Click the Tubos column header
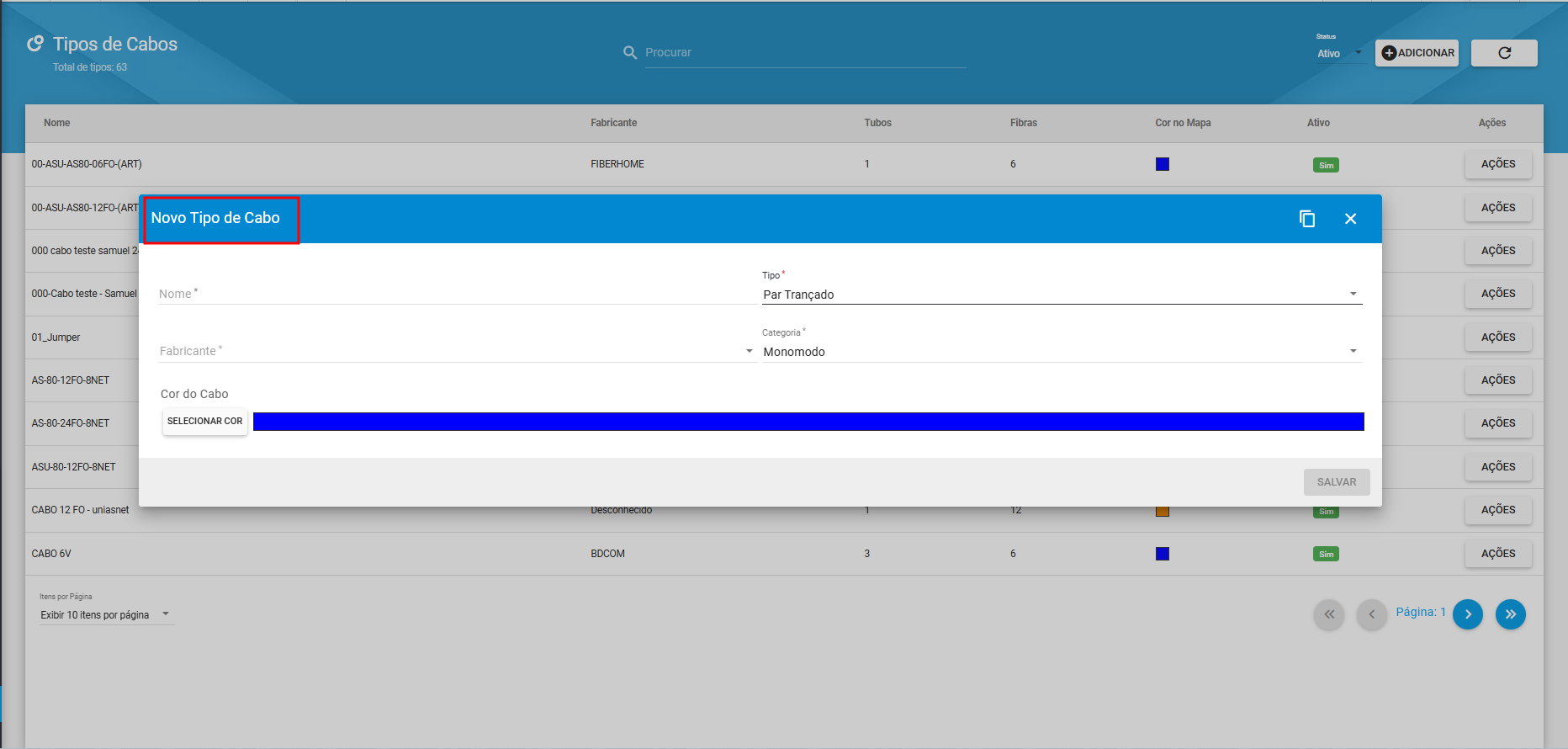 [x=877, y=123]
